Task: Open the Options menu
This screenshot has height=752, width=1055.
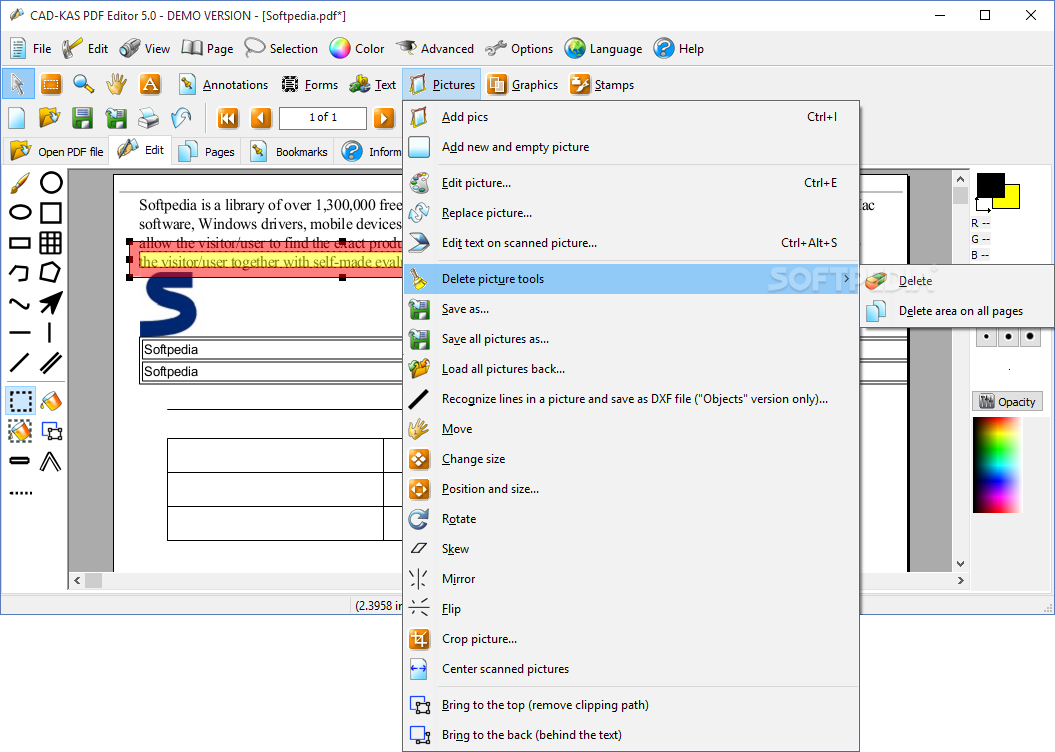Action: pyautogui.click(x=519, y=48)
